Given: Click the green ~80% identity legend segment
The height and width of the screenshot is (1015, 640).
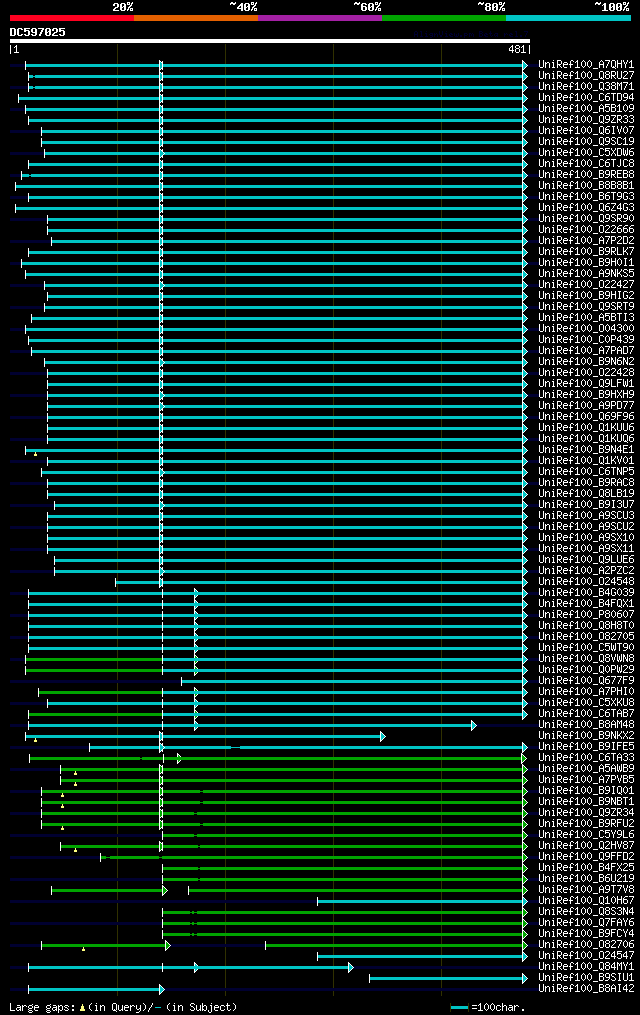Looking at the screenshot, I should (x=444, y=18).
